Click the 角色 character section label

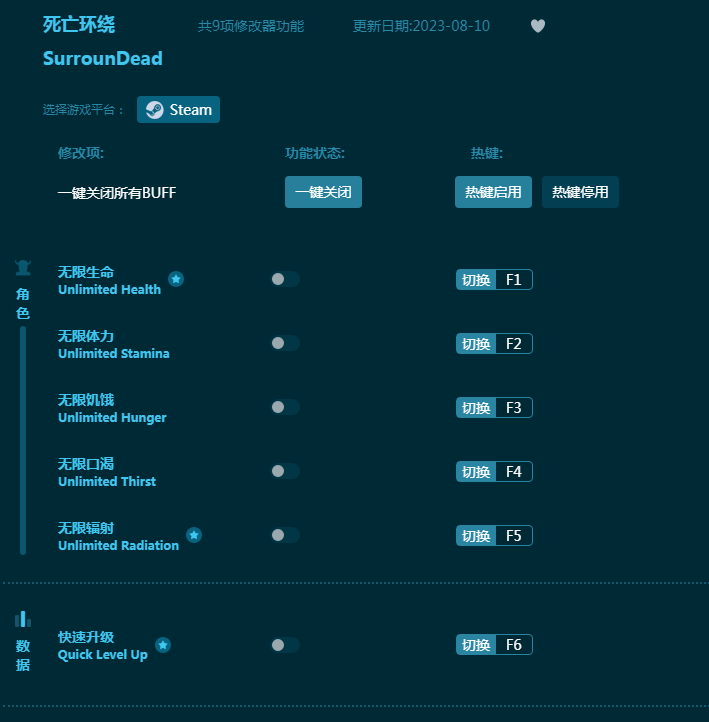coord(23,303)
